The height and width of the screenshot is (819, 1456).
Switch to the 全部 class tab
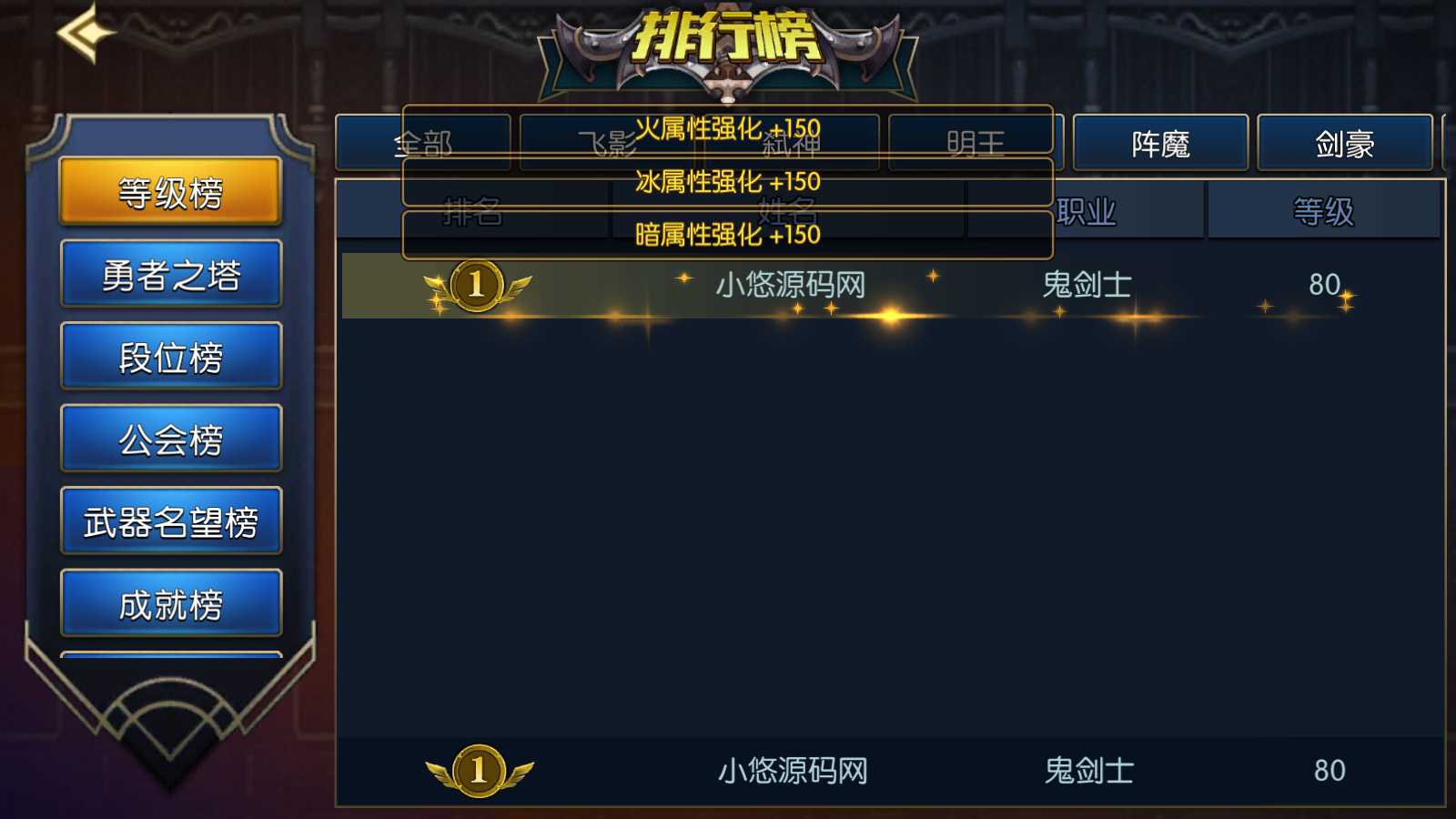point(423,143)
